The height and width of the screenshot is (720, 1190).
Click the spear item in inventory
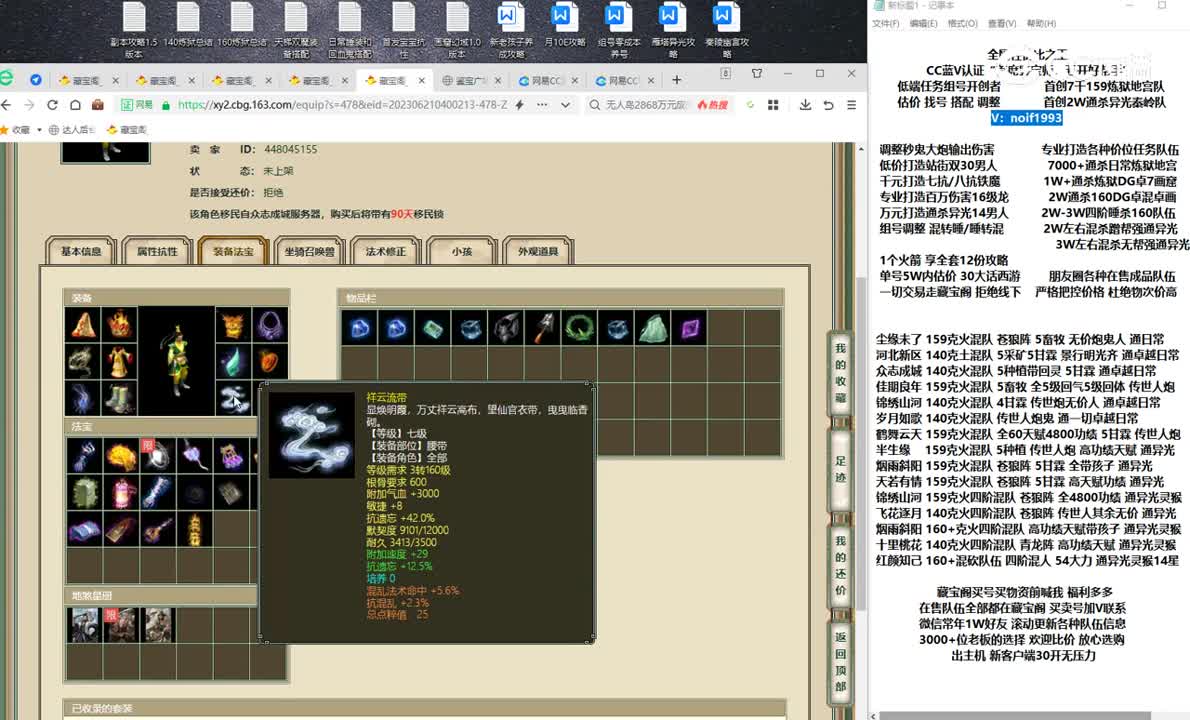[x=542, y=327]
